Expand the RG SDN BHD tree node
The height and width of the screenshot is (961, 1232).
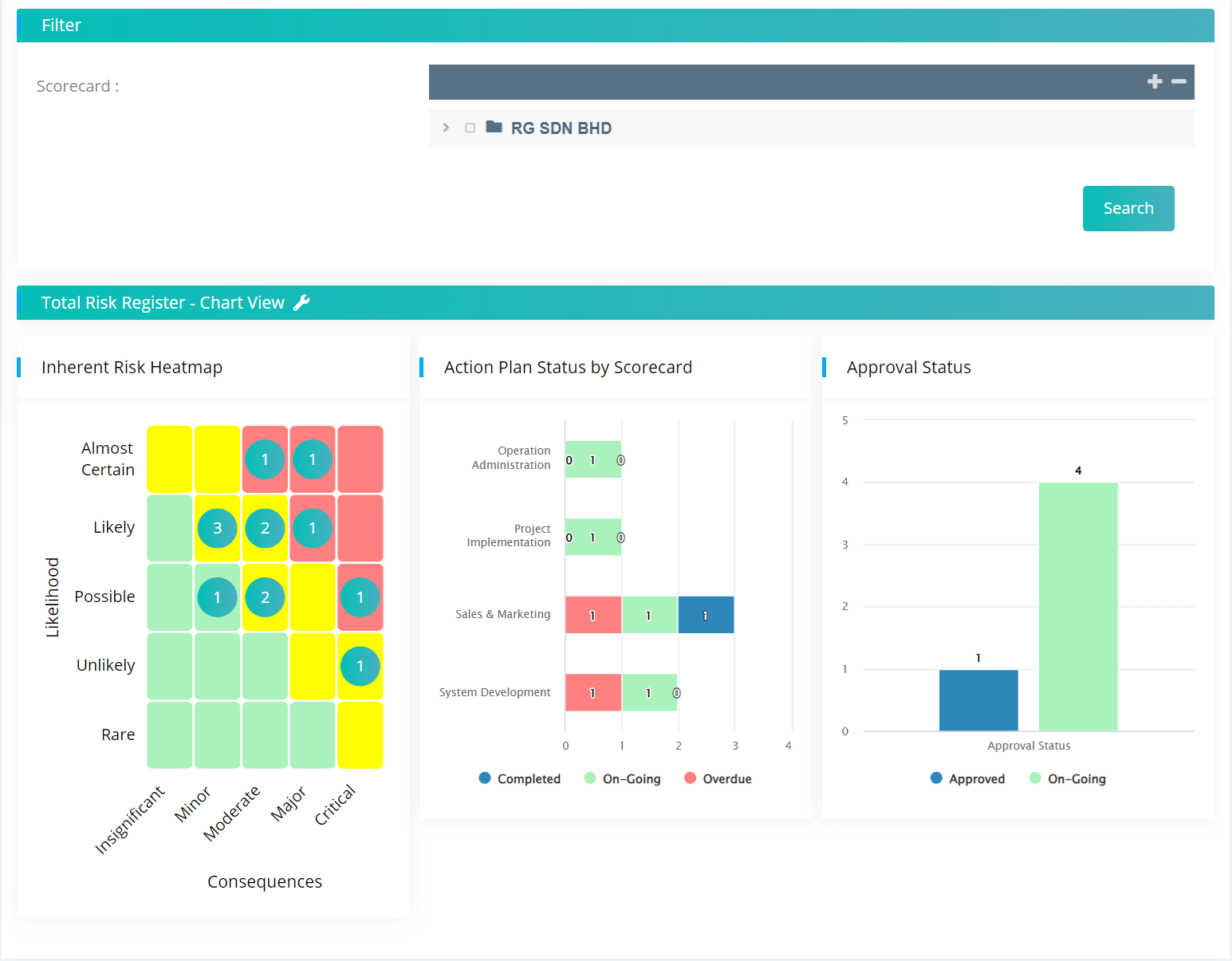point(446,128)
